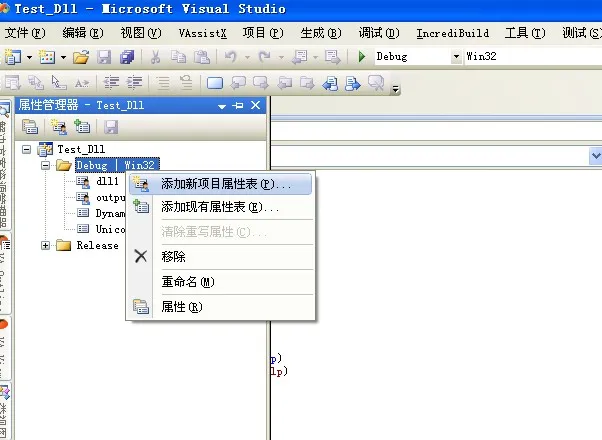
Task: Click the comment out selection icon
Action: [x=164, y=83]
